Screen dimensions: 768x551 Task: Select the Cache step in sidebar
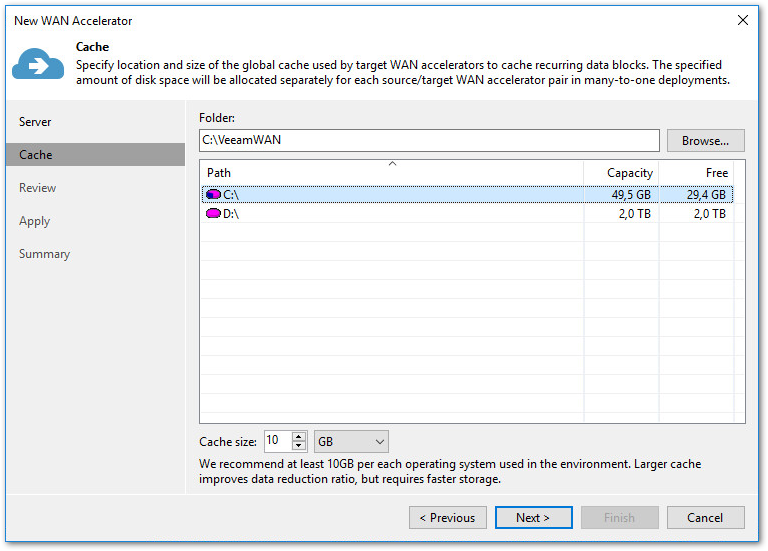click(36, 155)
